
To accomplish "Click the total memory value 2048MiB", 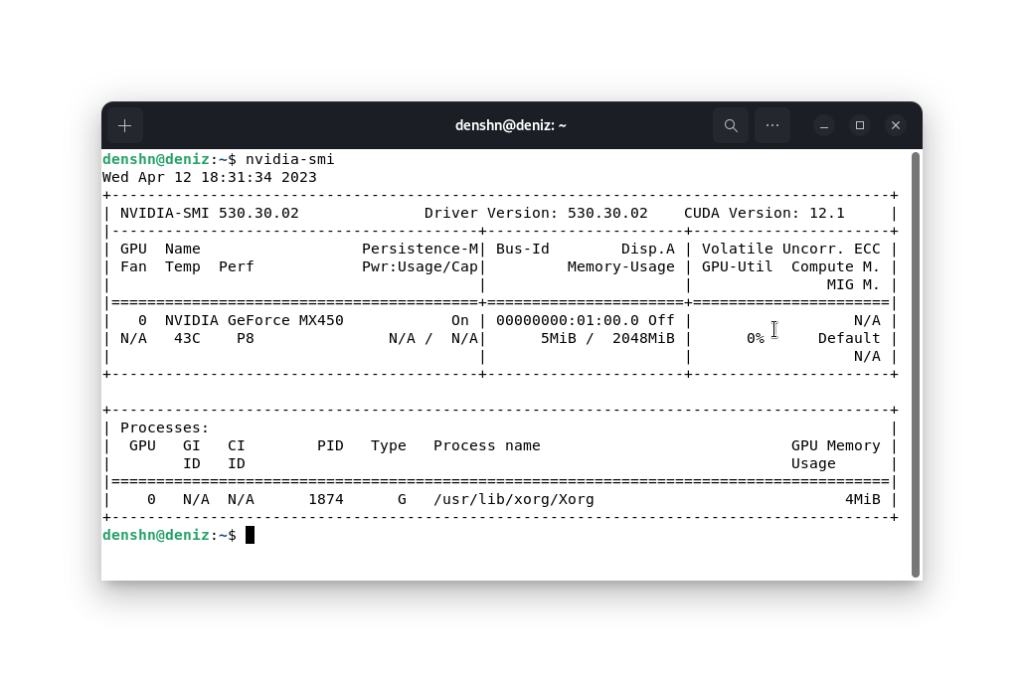I will click(643, 338).
